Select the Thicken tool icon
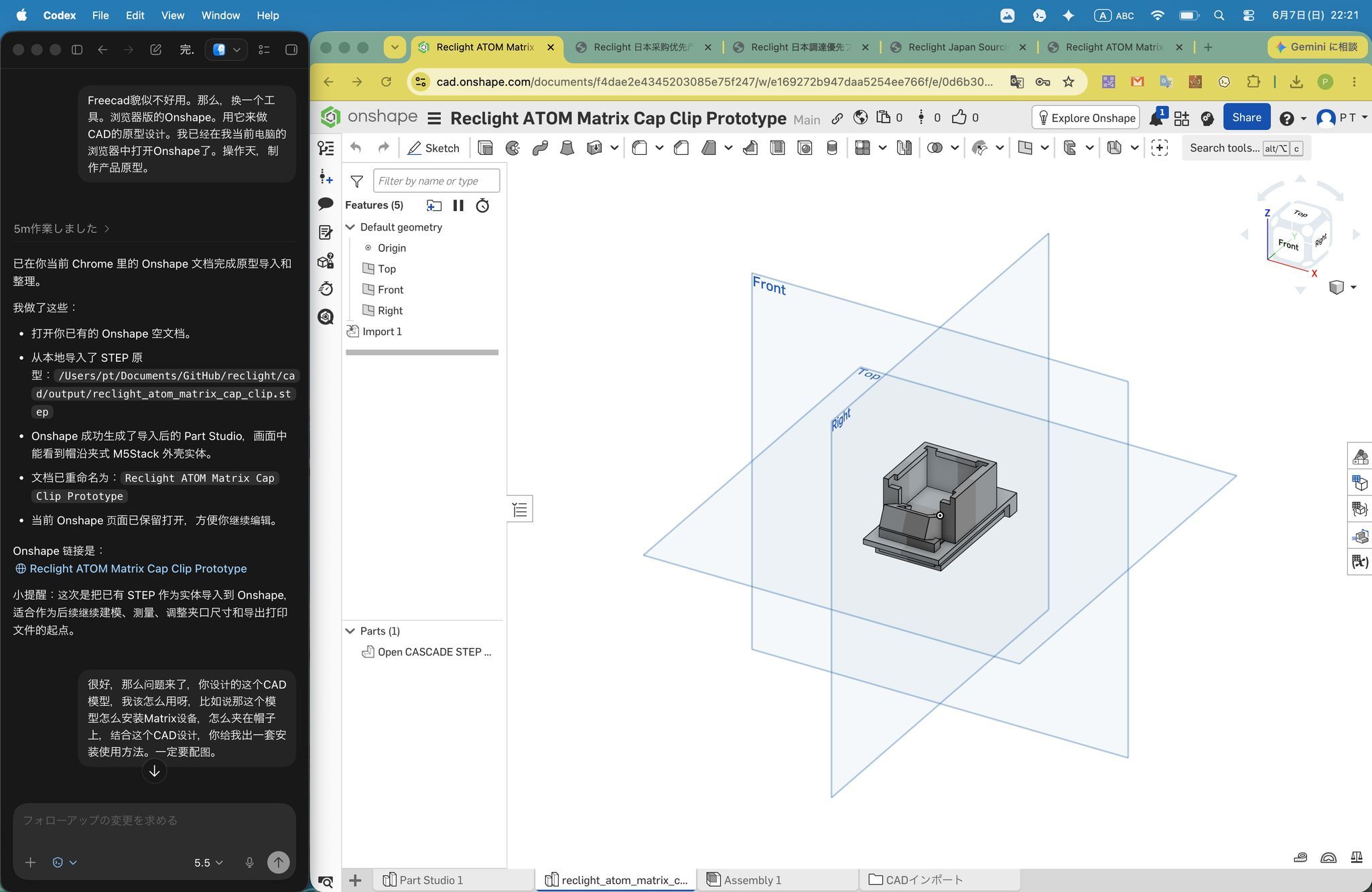The height and width of the screenshot is (892, 1372). 594,148
